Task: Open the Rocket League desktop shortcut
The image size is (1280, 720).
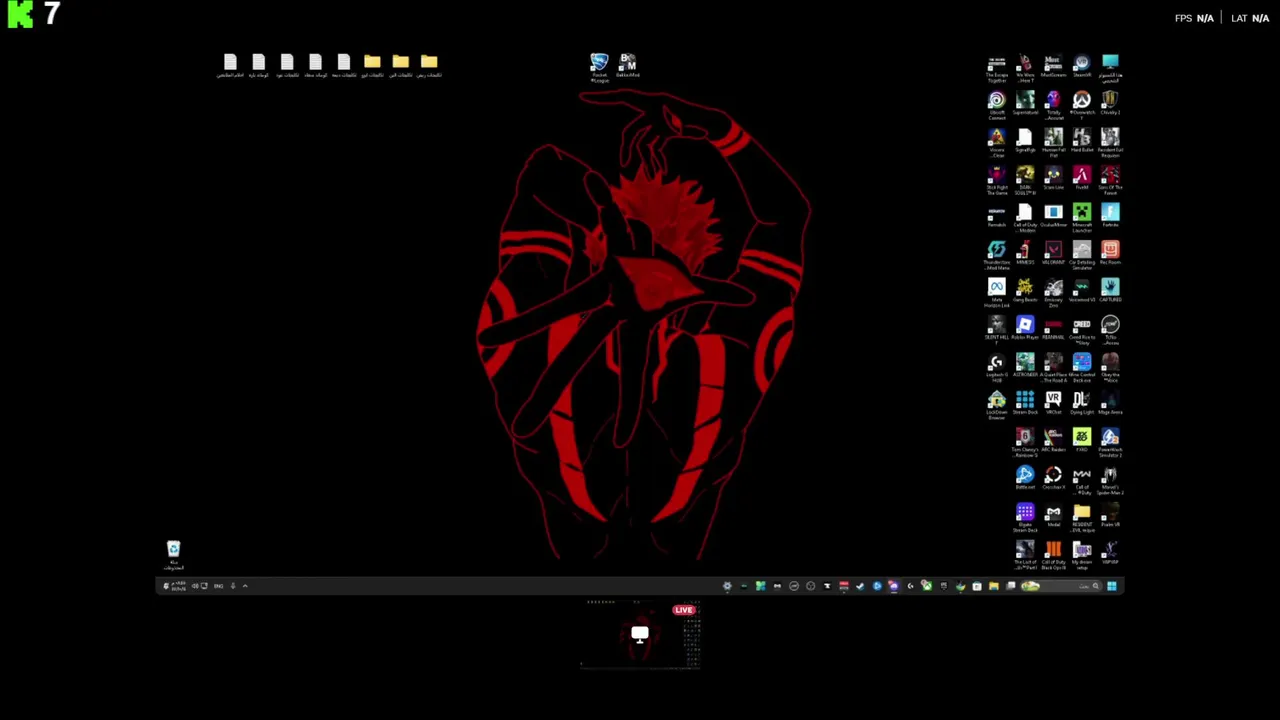Action: tap(599, 68)
